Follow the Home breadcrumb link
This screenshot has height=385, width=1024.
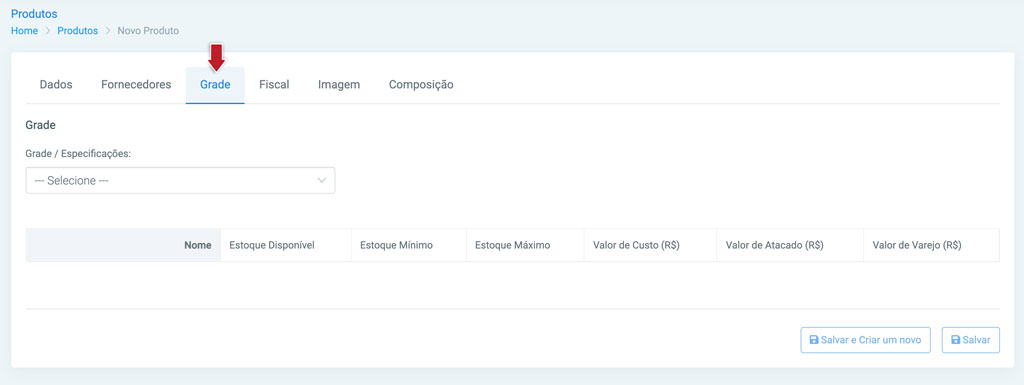point(24,31)
